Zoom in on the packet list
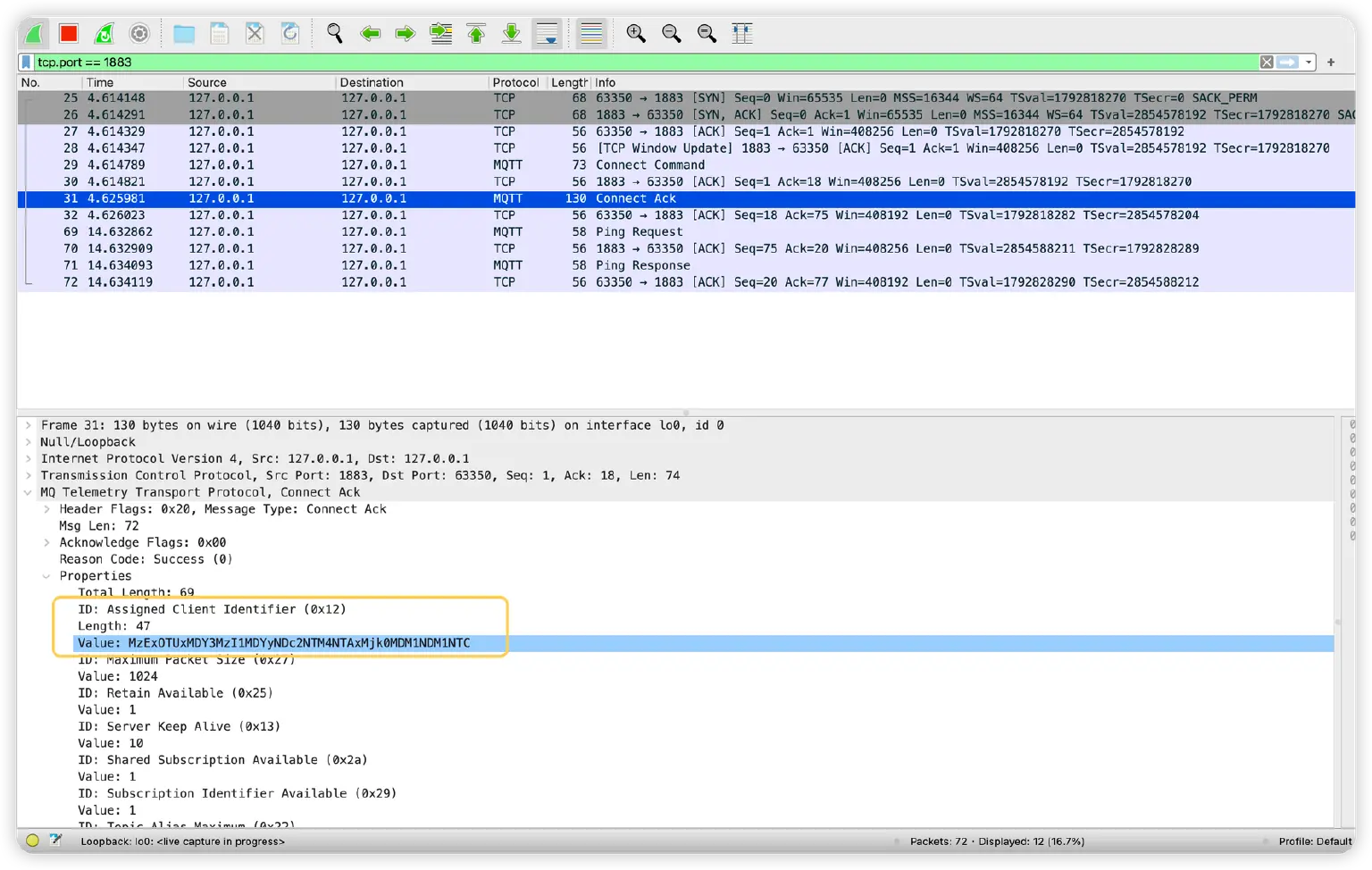Image resolution: width=1372 pixels, height=870 pixels. tap(636, 33)
